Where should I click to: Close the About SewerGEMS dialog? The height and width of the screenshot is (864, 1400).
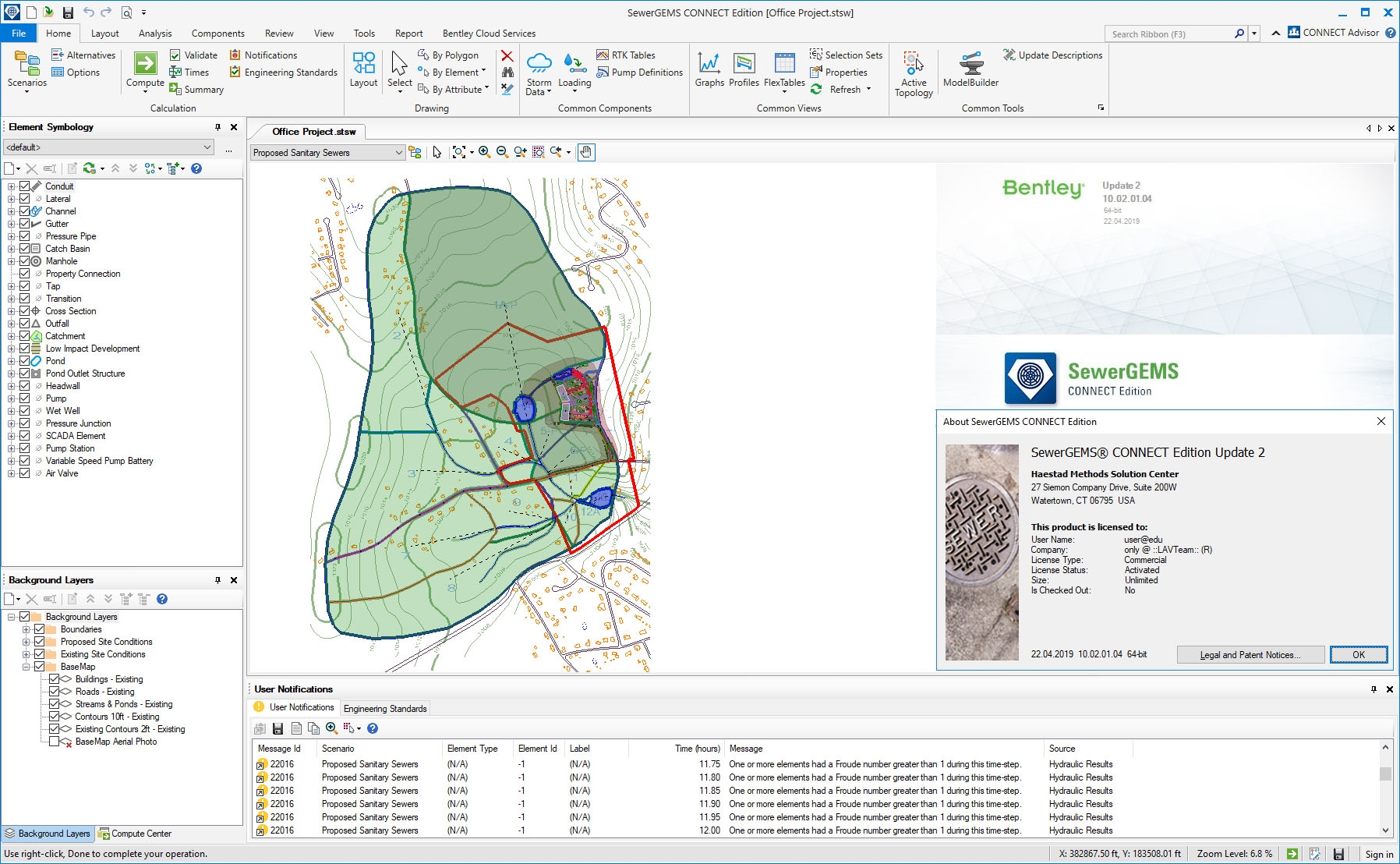tap(1381, 421)
